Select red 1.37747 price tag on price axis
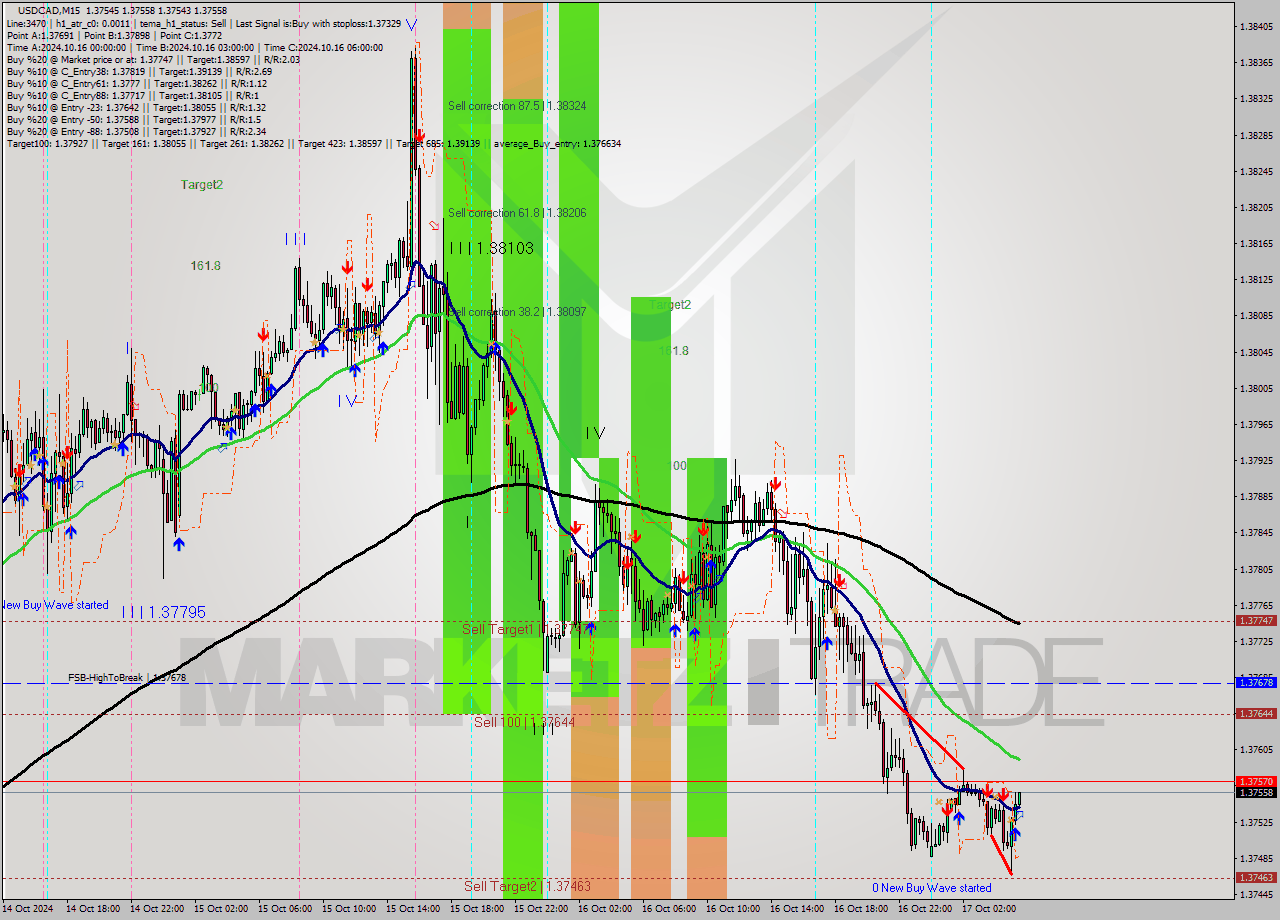This screenshot has width=1280, height=920. tap(1256, 620)
